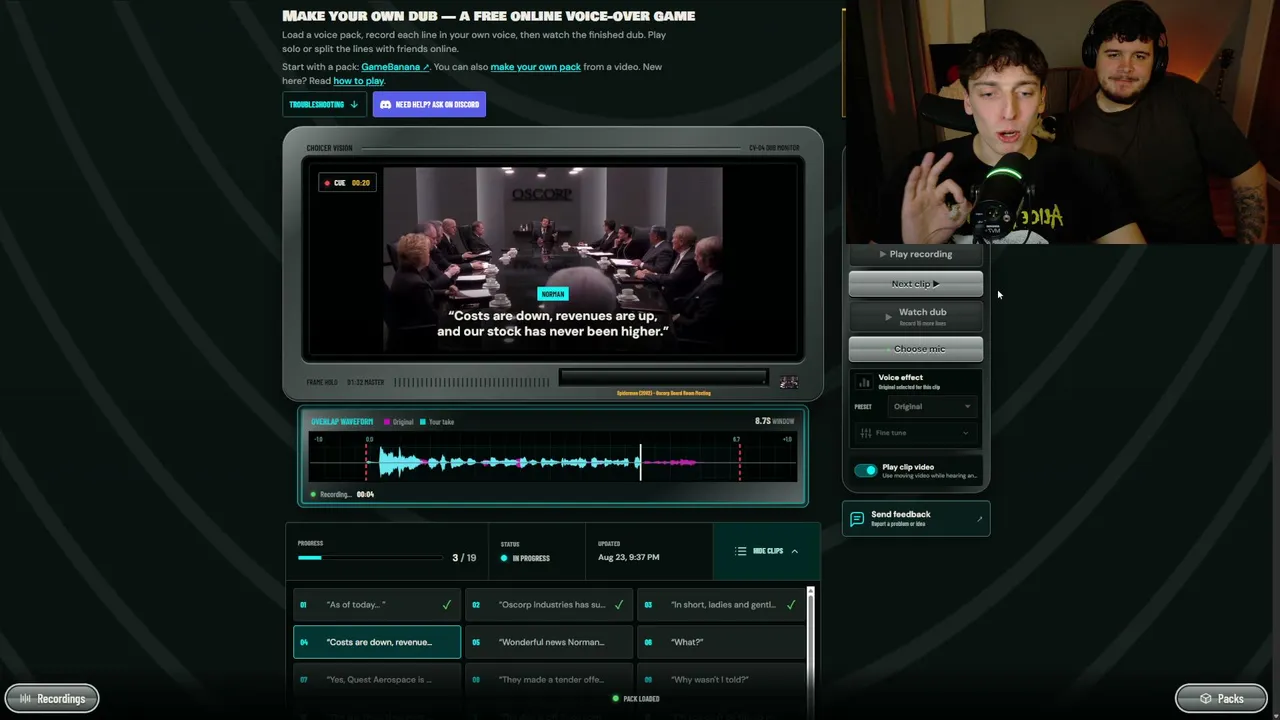Select clip 05 "Wonderful news Norman…"

[x=549, y=642]
